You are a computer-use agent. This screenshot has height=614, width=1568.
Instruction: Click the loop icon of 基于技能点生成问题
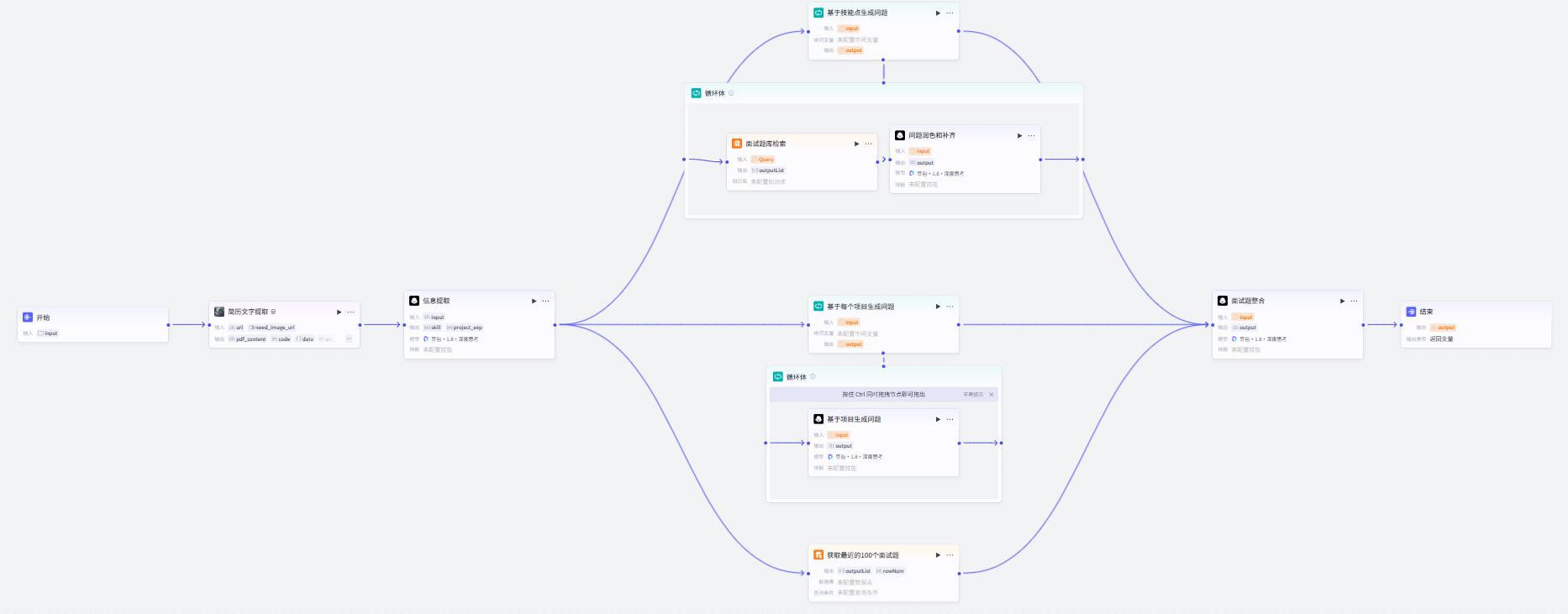pyautogui.click(x=818, y=13)
